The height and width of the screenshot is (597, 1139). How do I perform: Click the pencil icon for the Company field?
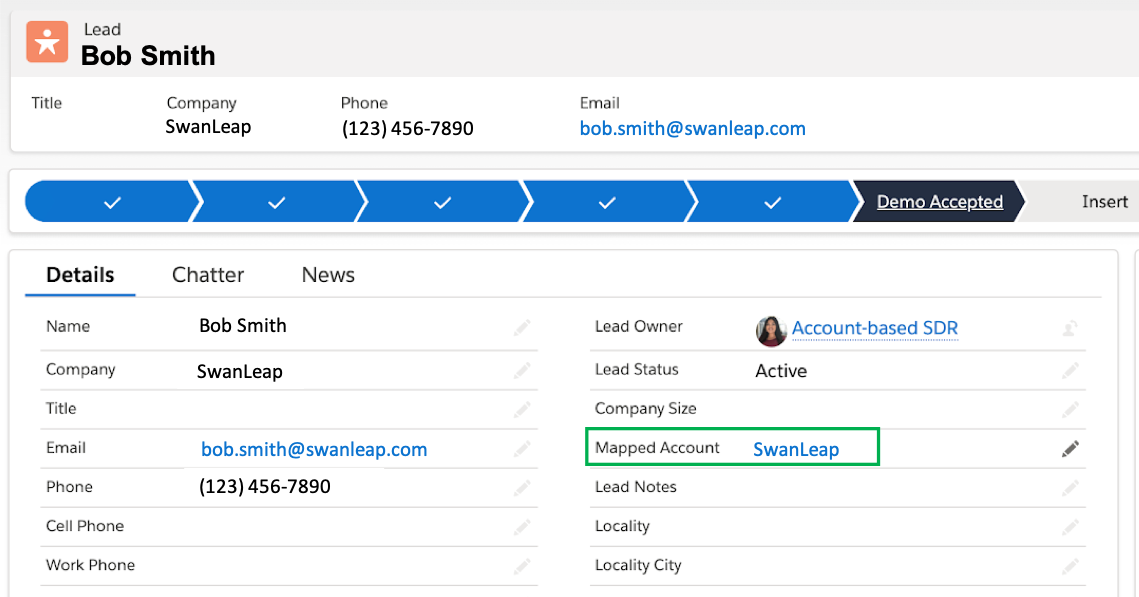click(522, 371)
